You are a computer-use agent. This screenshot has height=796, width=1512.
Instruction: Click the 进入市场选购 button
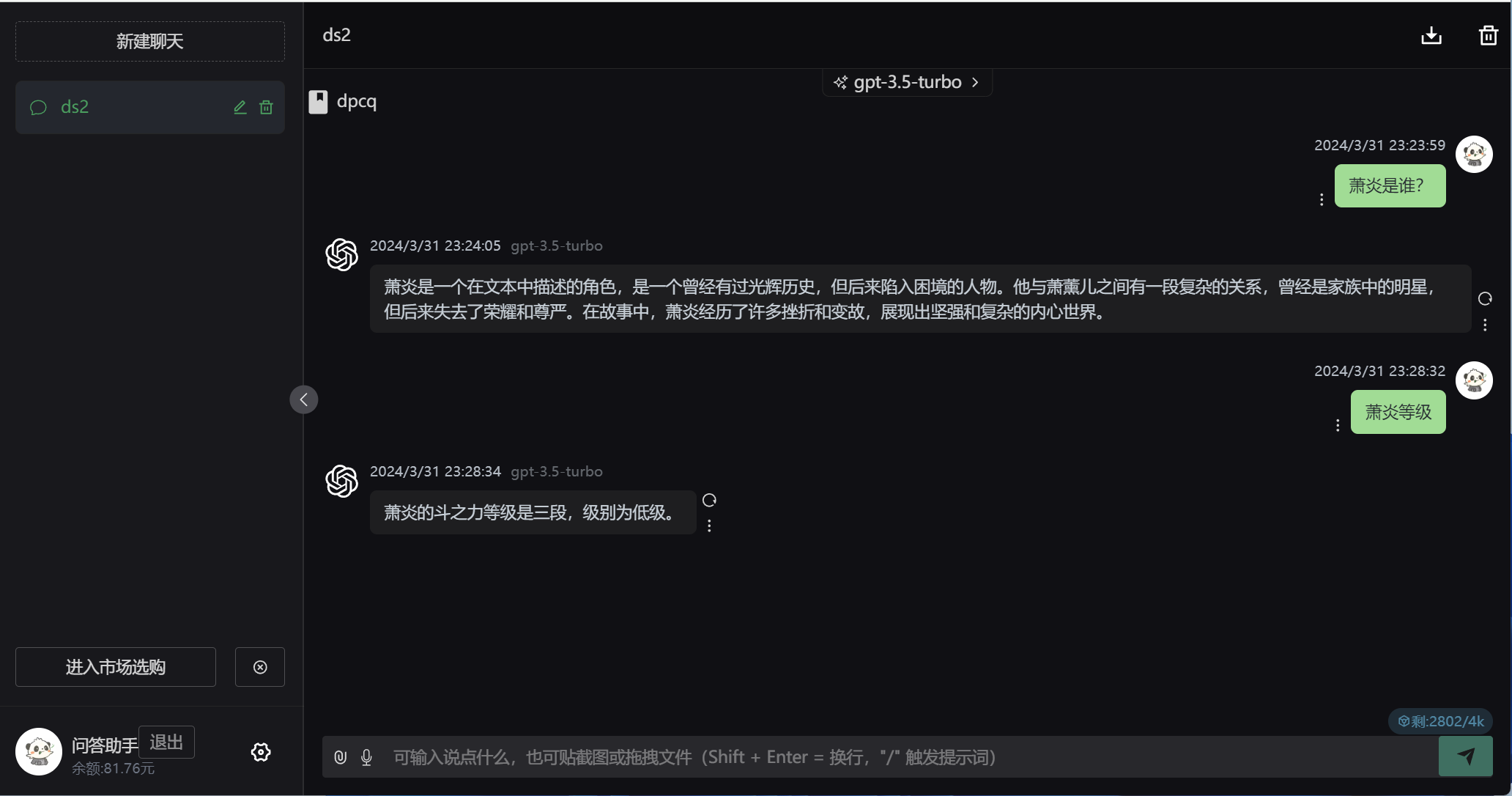pyautogui.click(x=116, y=667)
